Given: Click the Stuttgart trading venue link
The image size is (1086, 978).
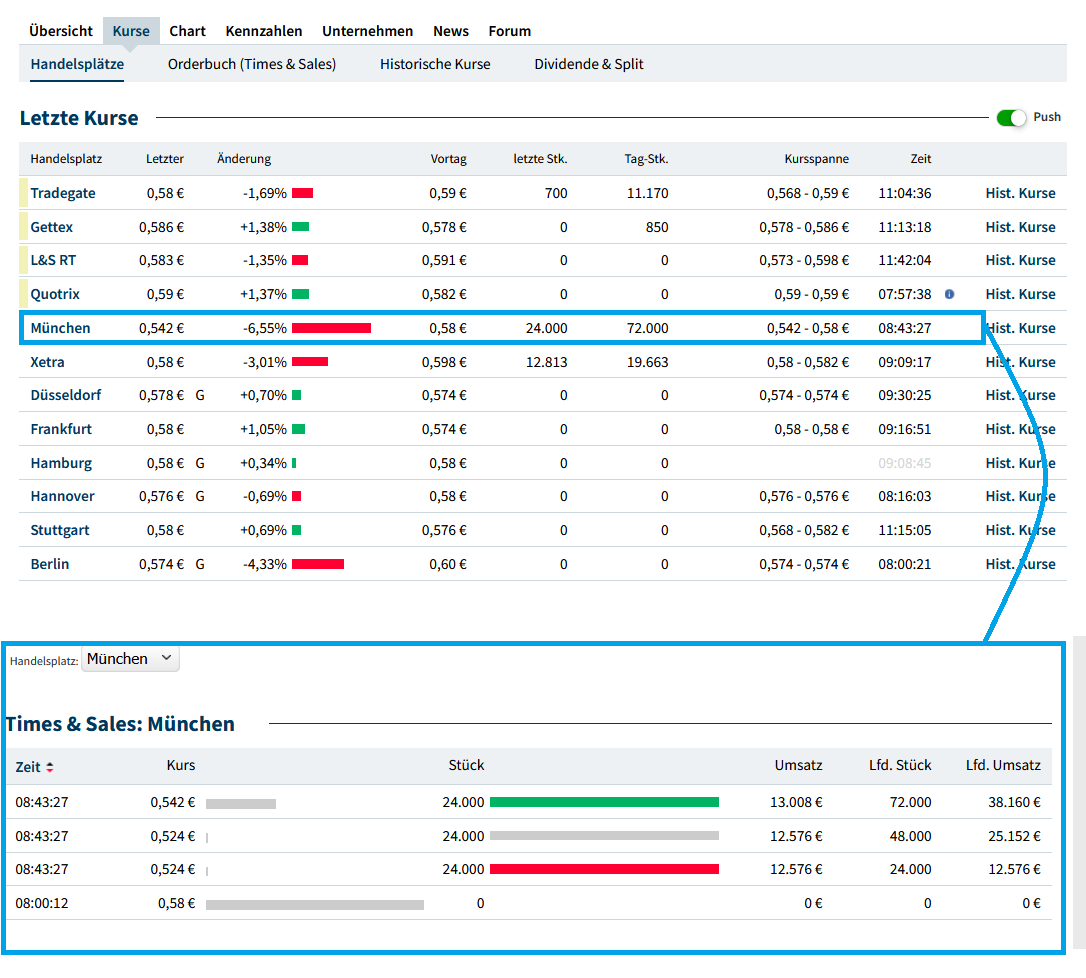Looking at the screenshot, I should [59, 530].
